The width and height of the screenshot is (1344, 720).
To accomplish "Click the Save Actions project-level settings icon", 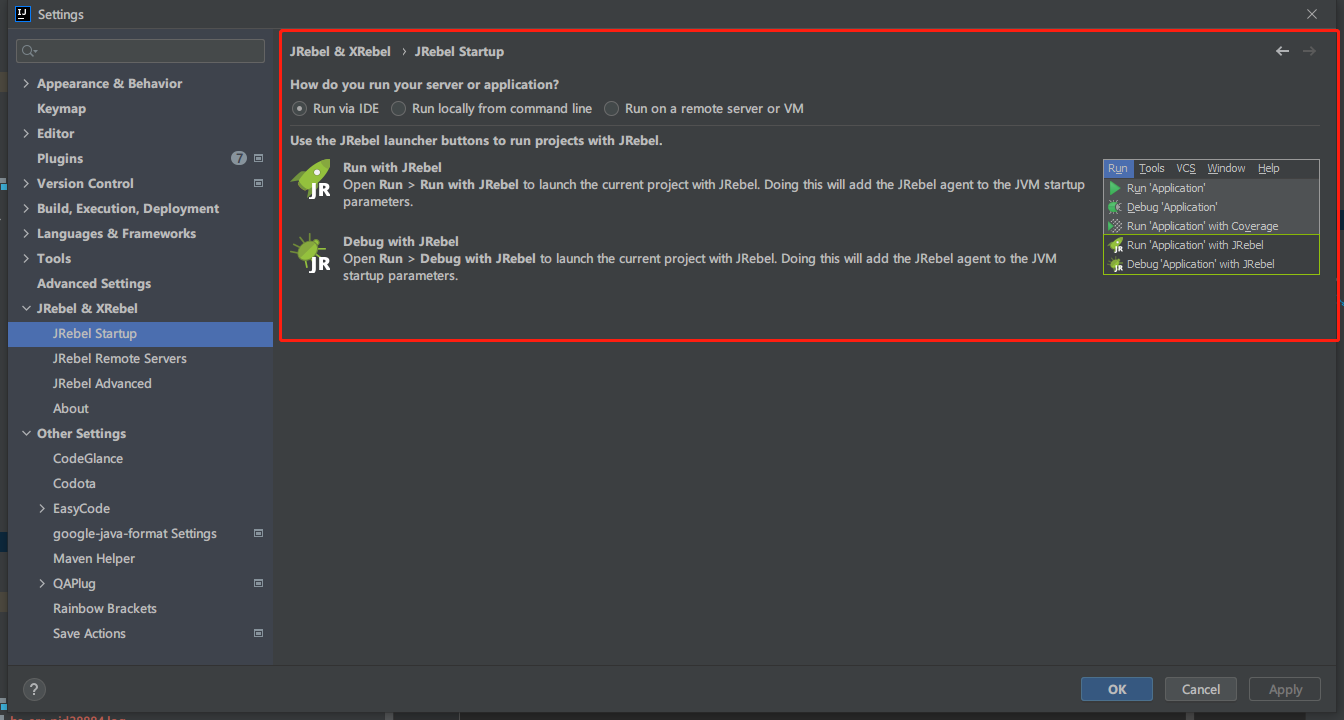I will (258, 633).
